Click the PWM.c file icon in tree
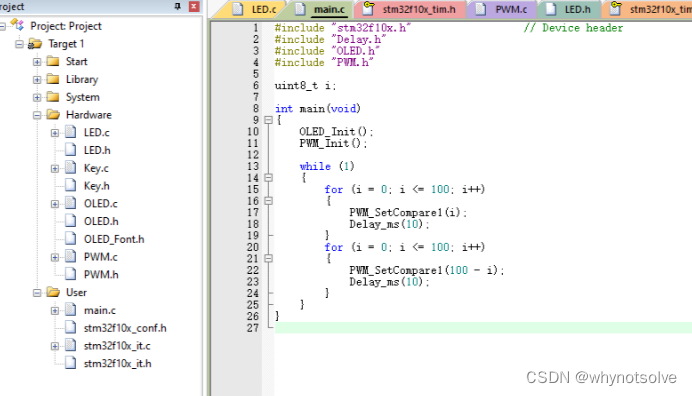 (x=71, y=256)
